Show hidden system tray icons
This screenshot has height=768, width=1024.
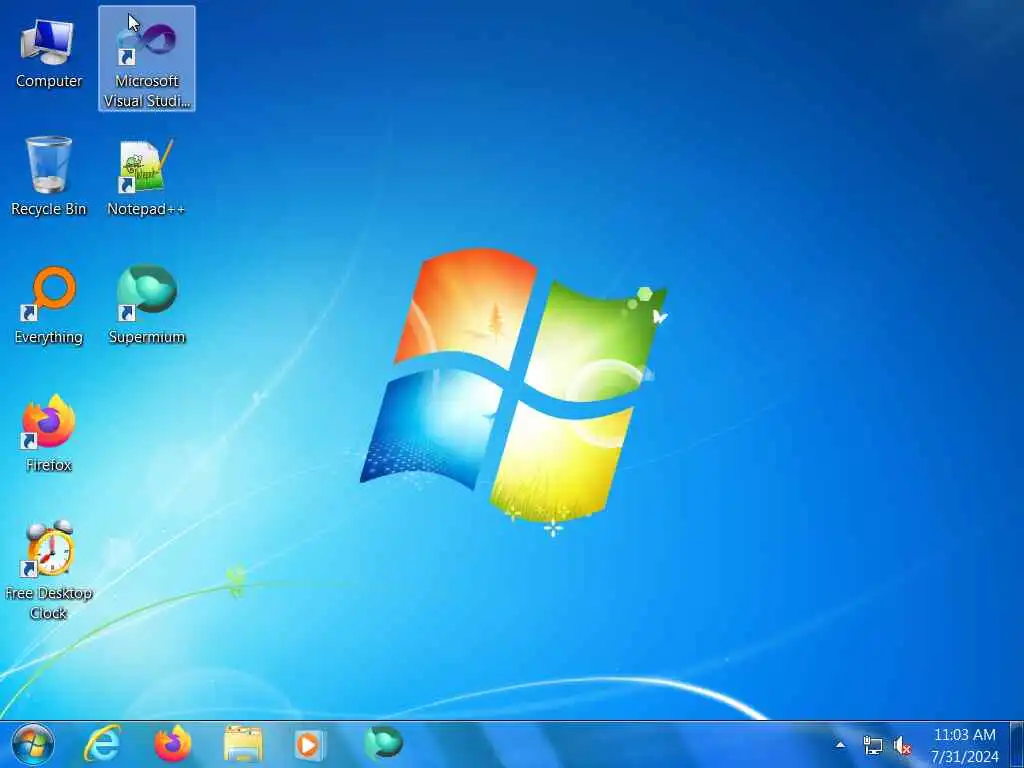coord(840,745)
